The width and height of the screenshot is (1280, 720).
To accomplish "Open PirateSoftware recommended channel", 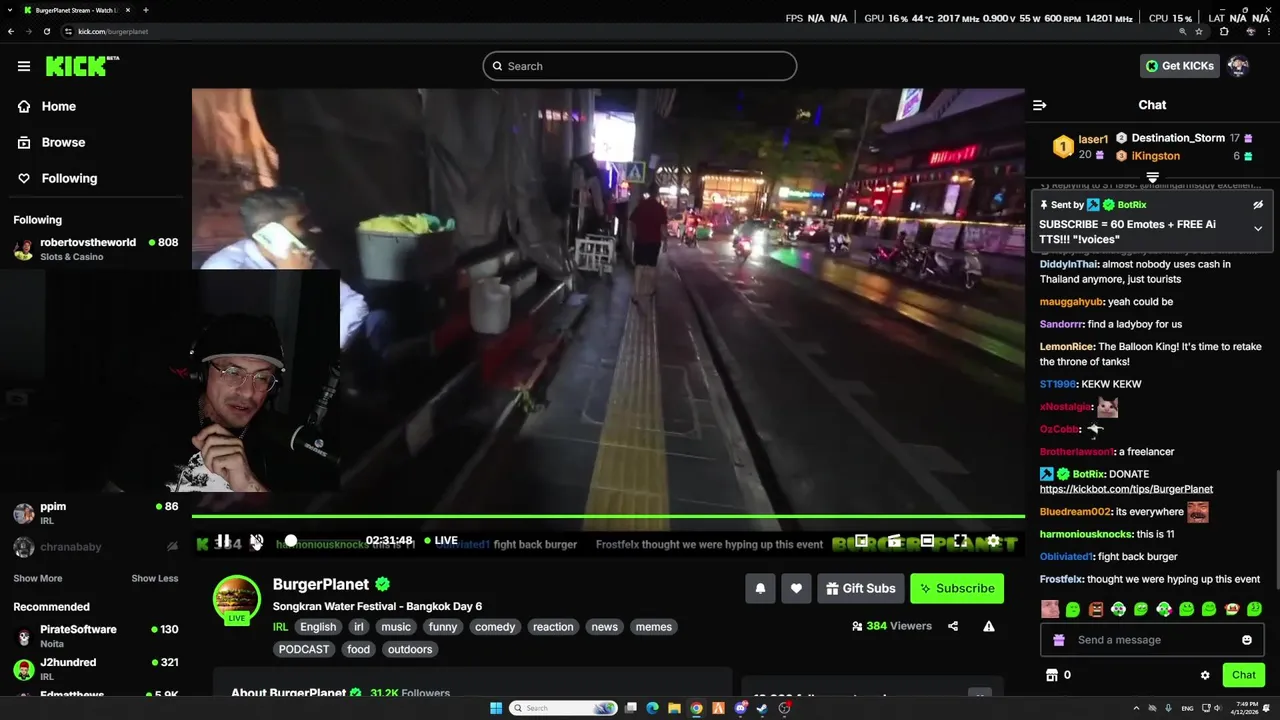I will coord(96,636).
